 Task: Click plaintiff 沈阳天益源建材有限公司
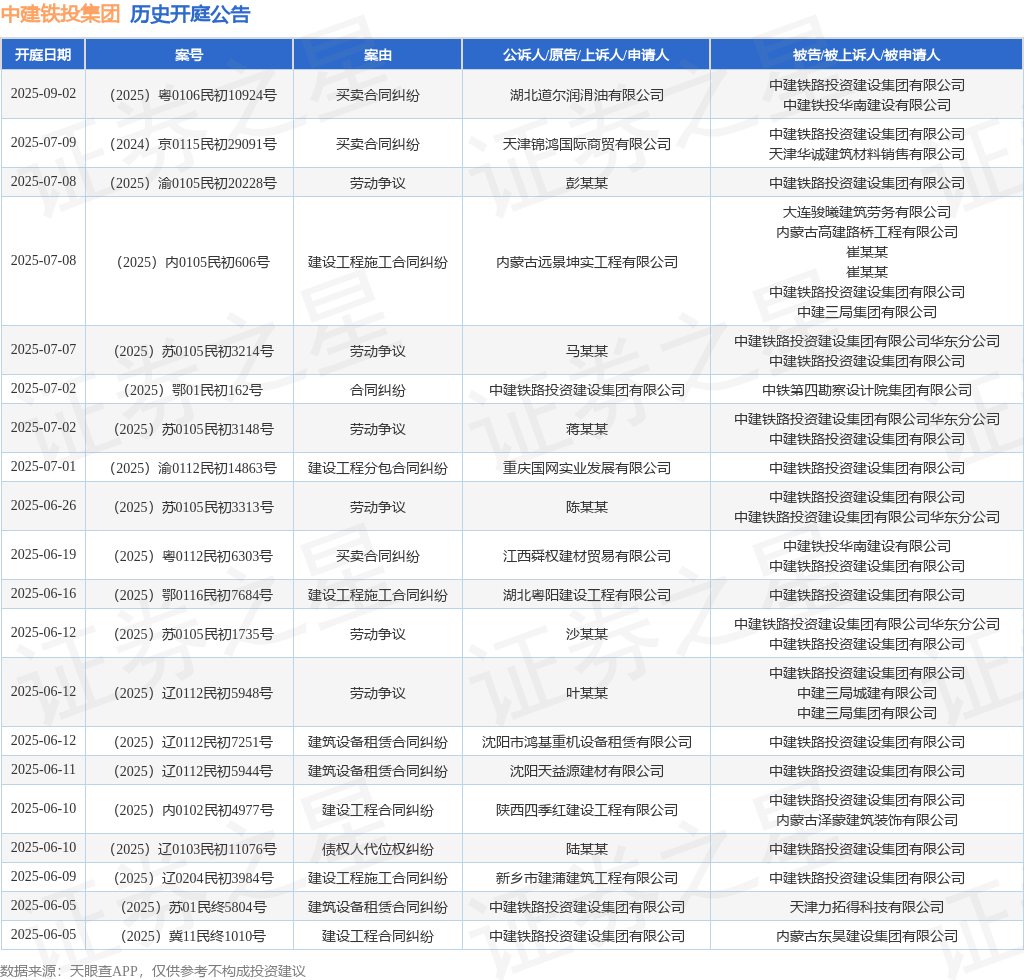pos(586,771)
